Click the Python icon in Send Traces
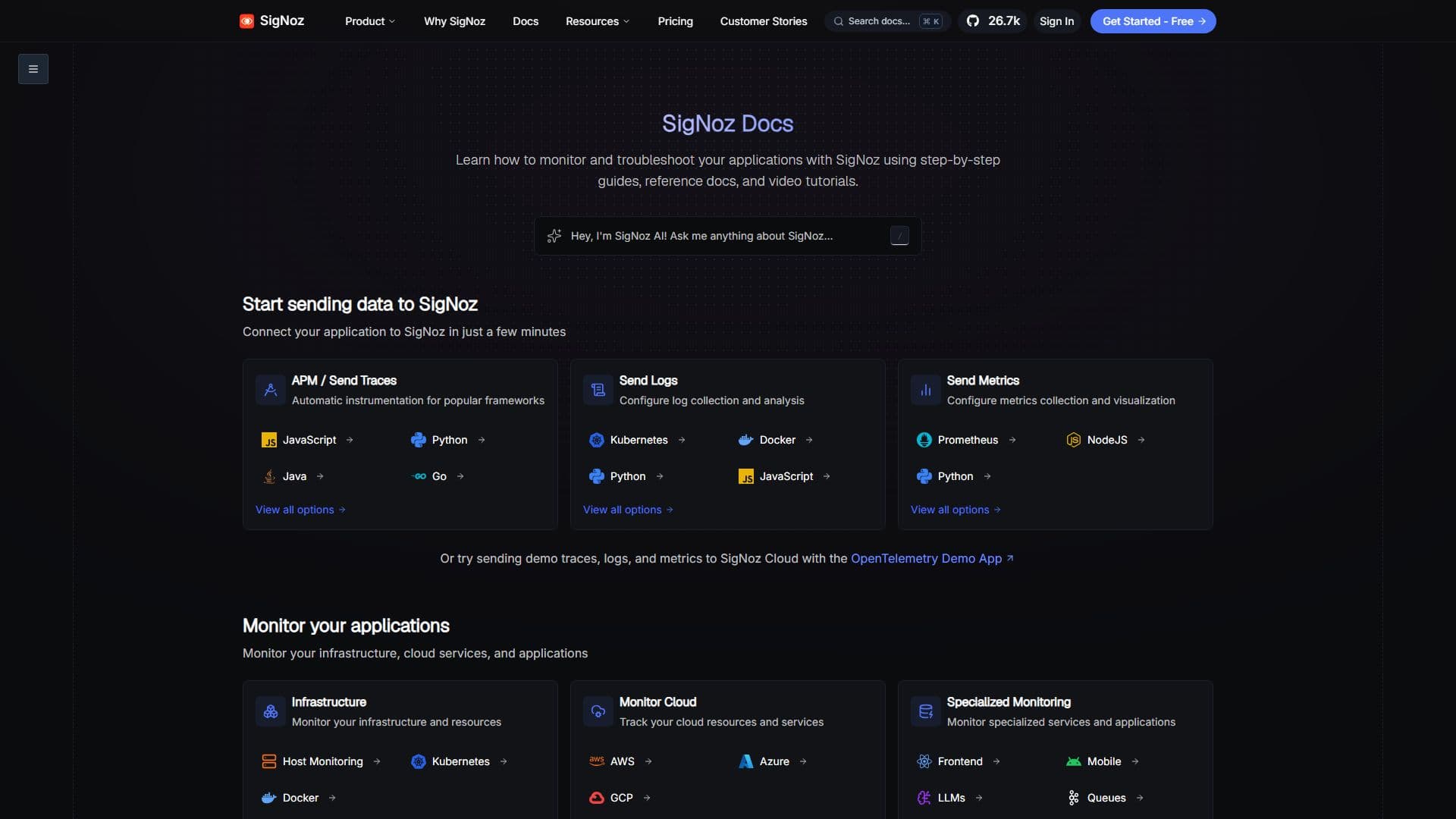1456x819 pixels. (x=419, y=440)
